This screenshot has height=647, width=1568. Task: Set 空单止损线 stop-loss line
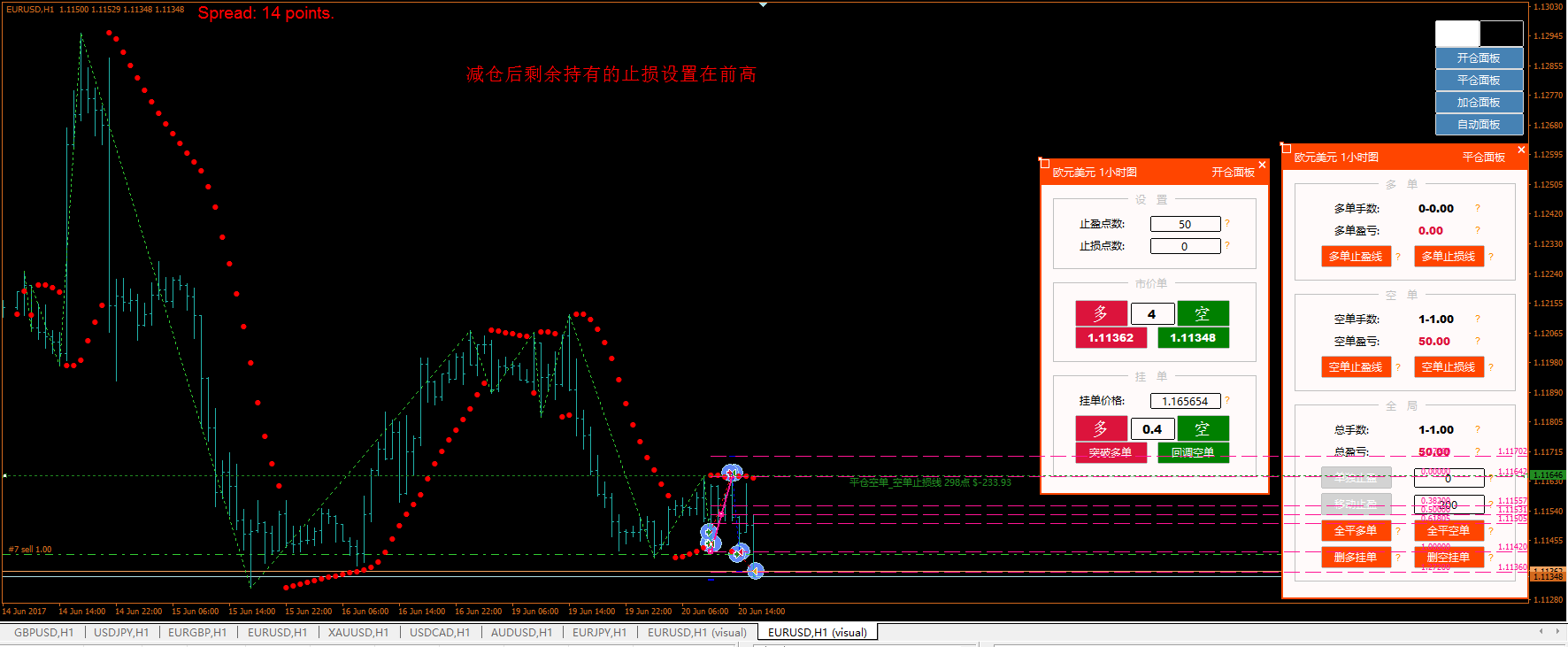click(1449, 367)
